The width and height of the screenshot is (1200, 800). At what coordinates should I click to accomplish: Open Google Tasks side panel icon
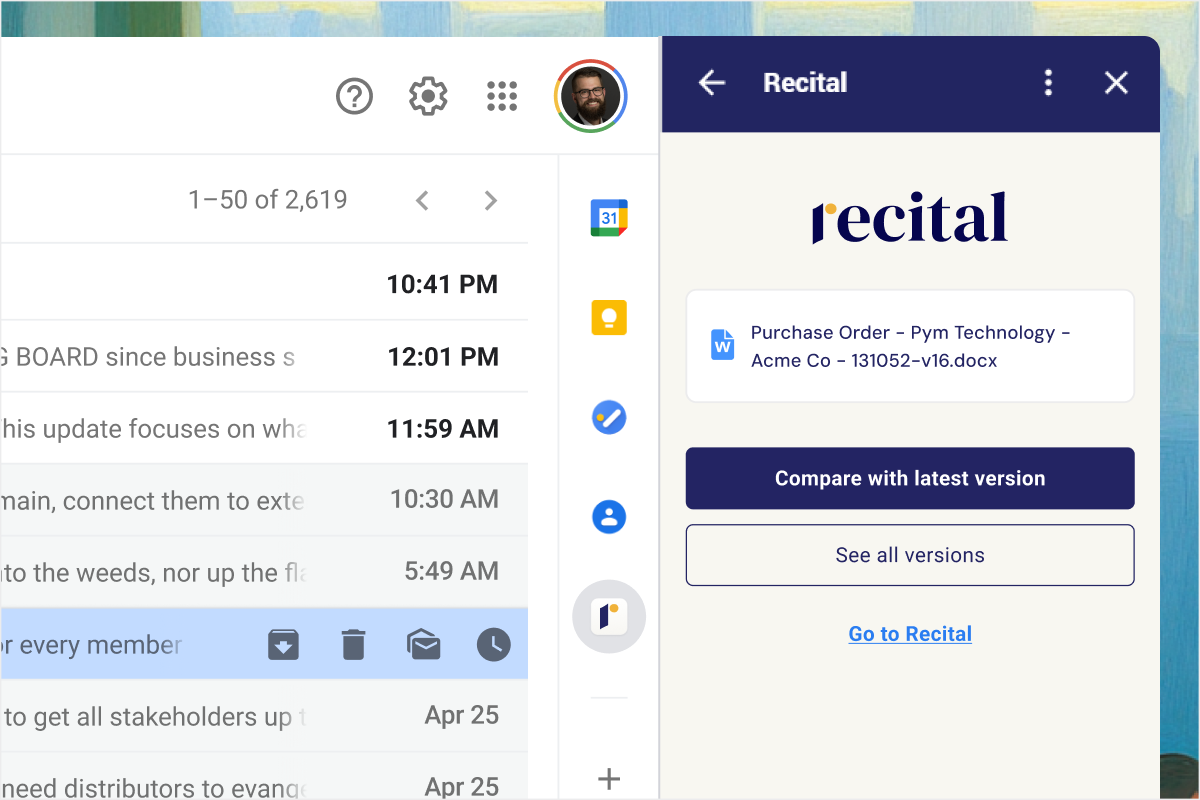point(609,417)
